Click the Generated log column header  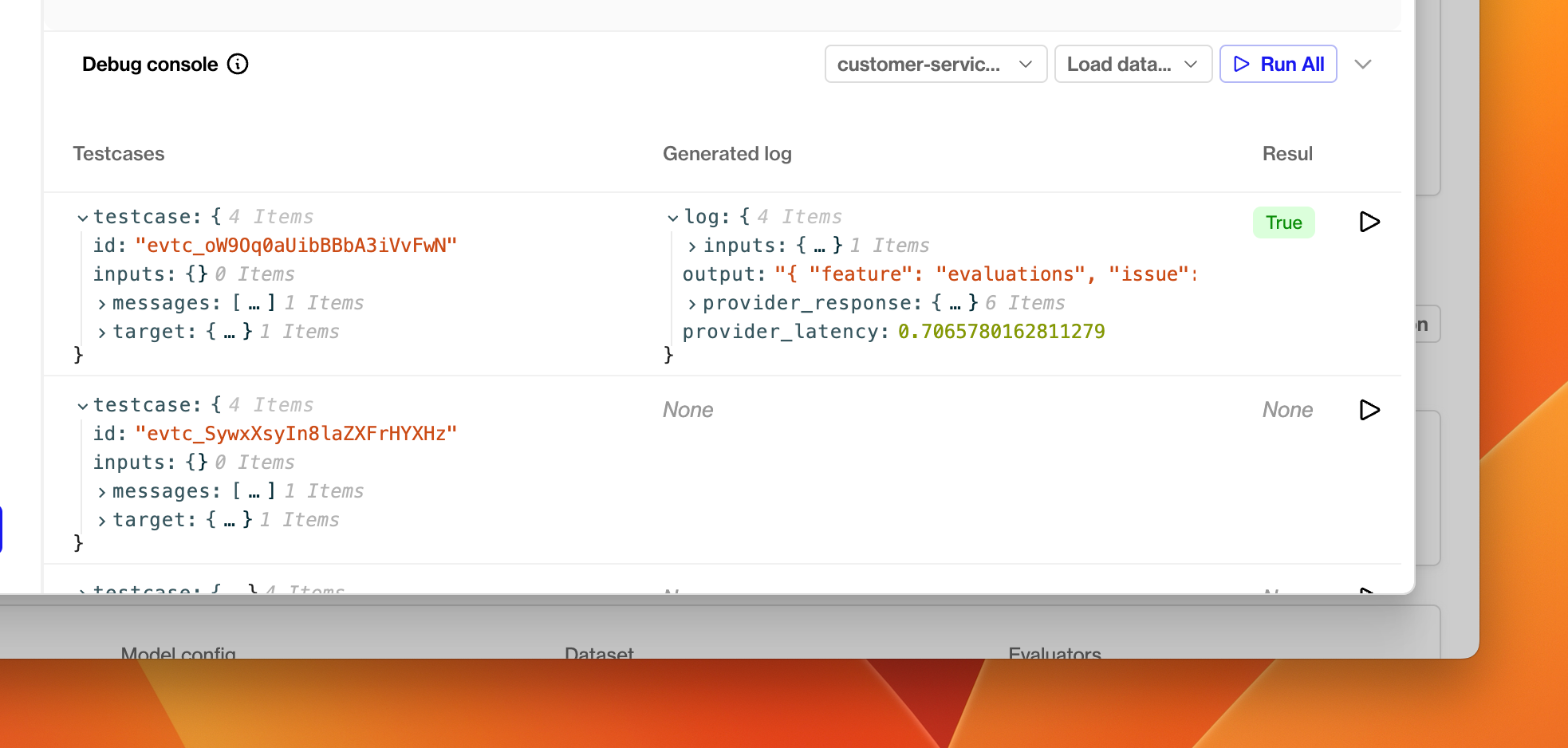point(727,154)
